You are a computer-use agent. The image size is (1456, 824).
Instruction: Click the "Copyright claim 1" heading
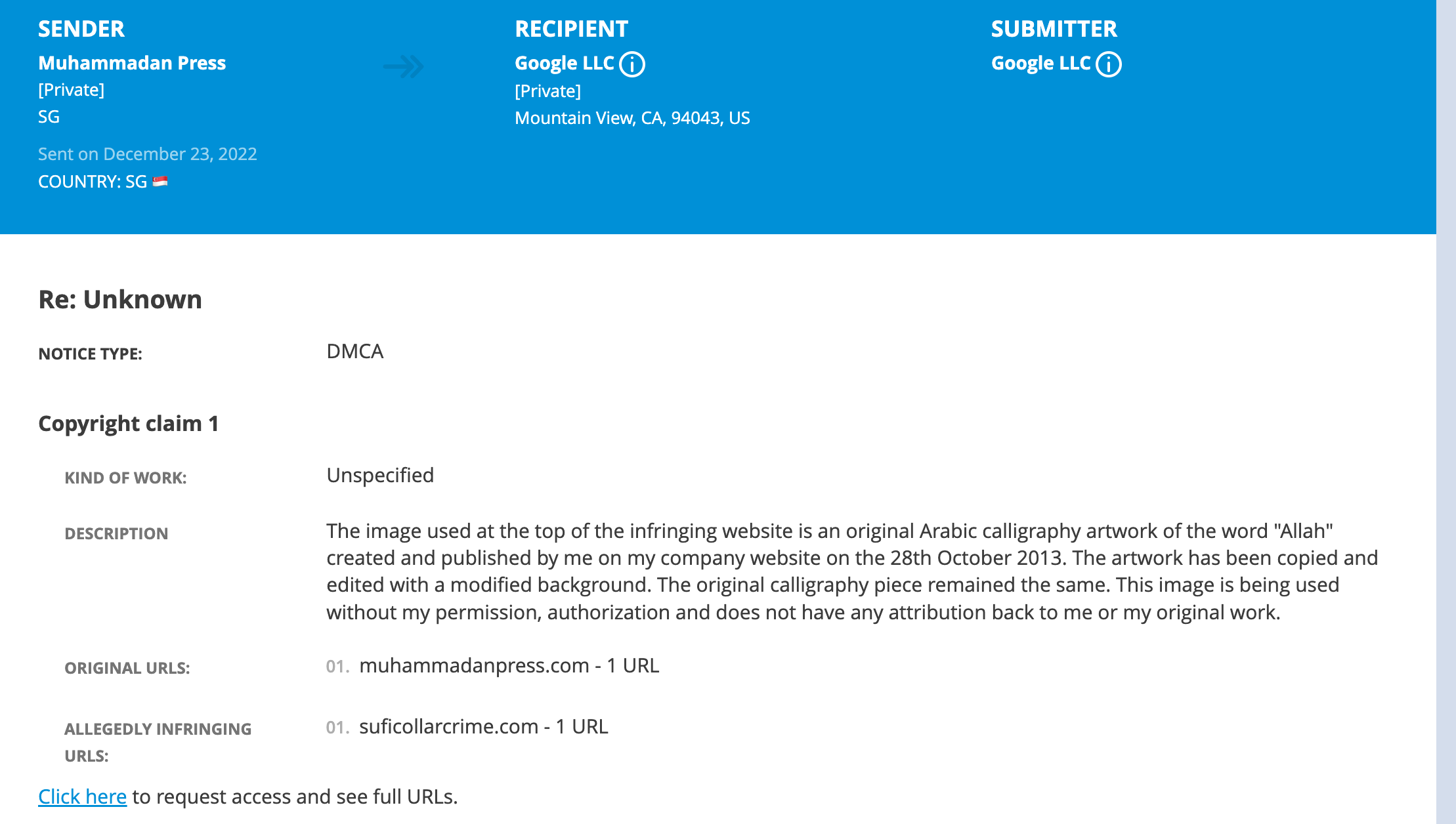pos(128,423)
